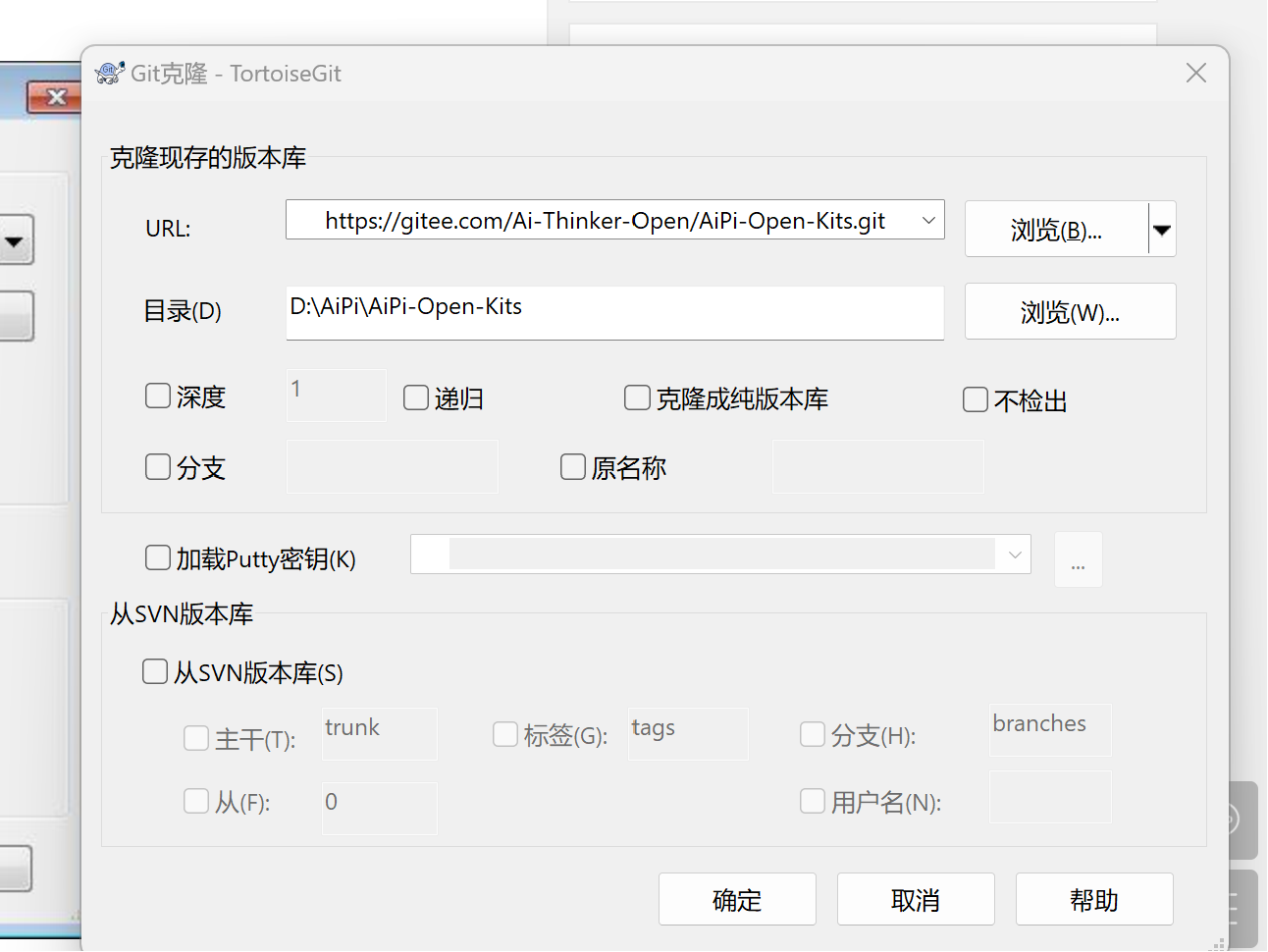The image size is (1268, 952).
Task: Focus the 目录(D) directory field
Action: click(x=615, y=313)
